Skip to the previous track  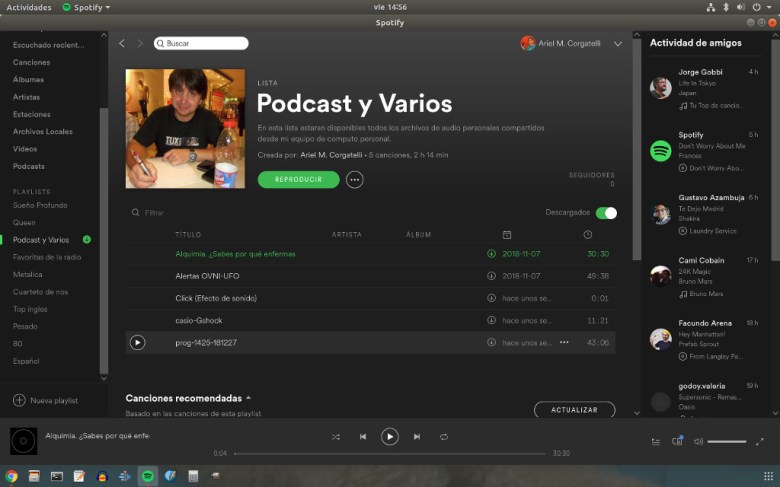click(363, 437)
